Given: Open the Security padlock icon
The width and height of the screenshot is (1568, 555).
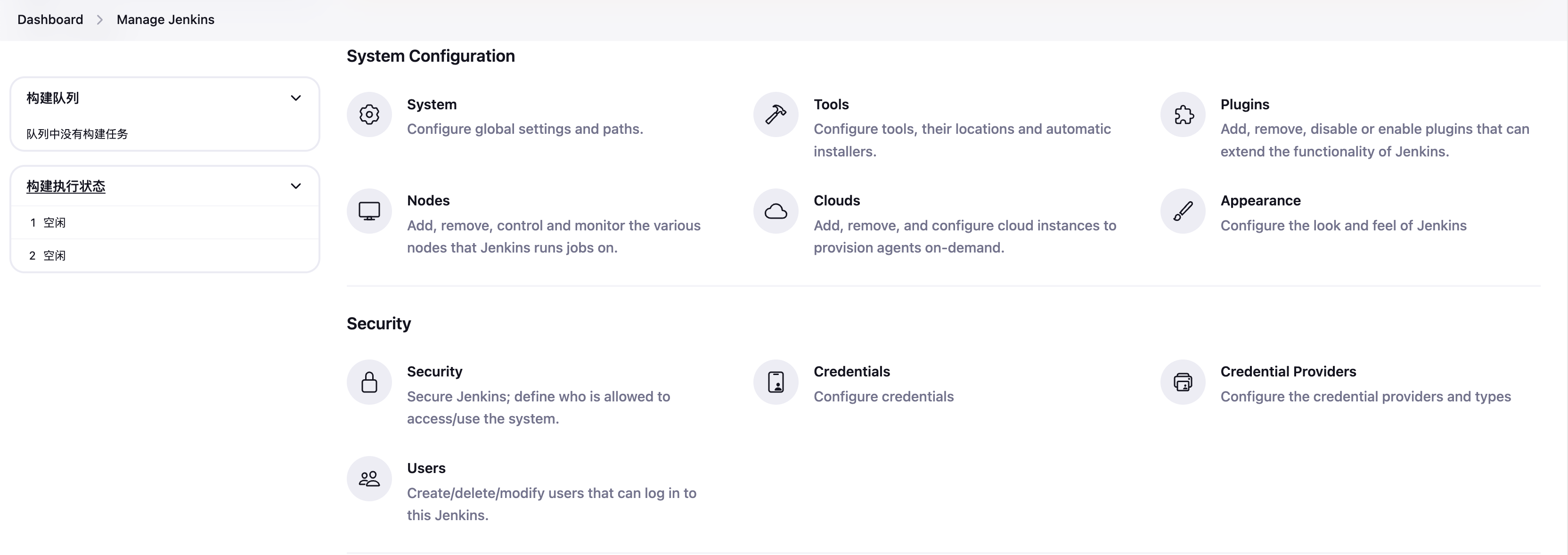Looking at the screenshot, I should [x=369, y=382].
